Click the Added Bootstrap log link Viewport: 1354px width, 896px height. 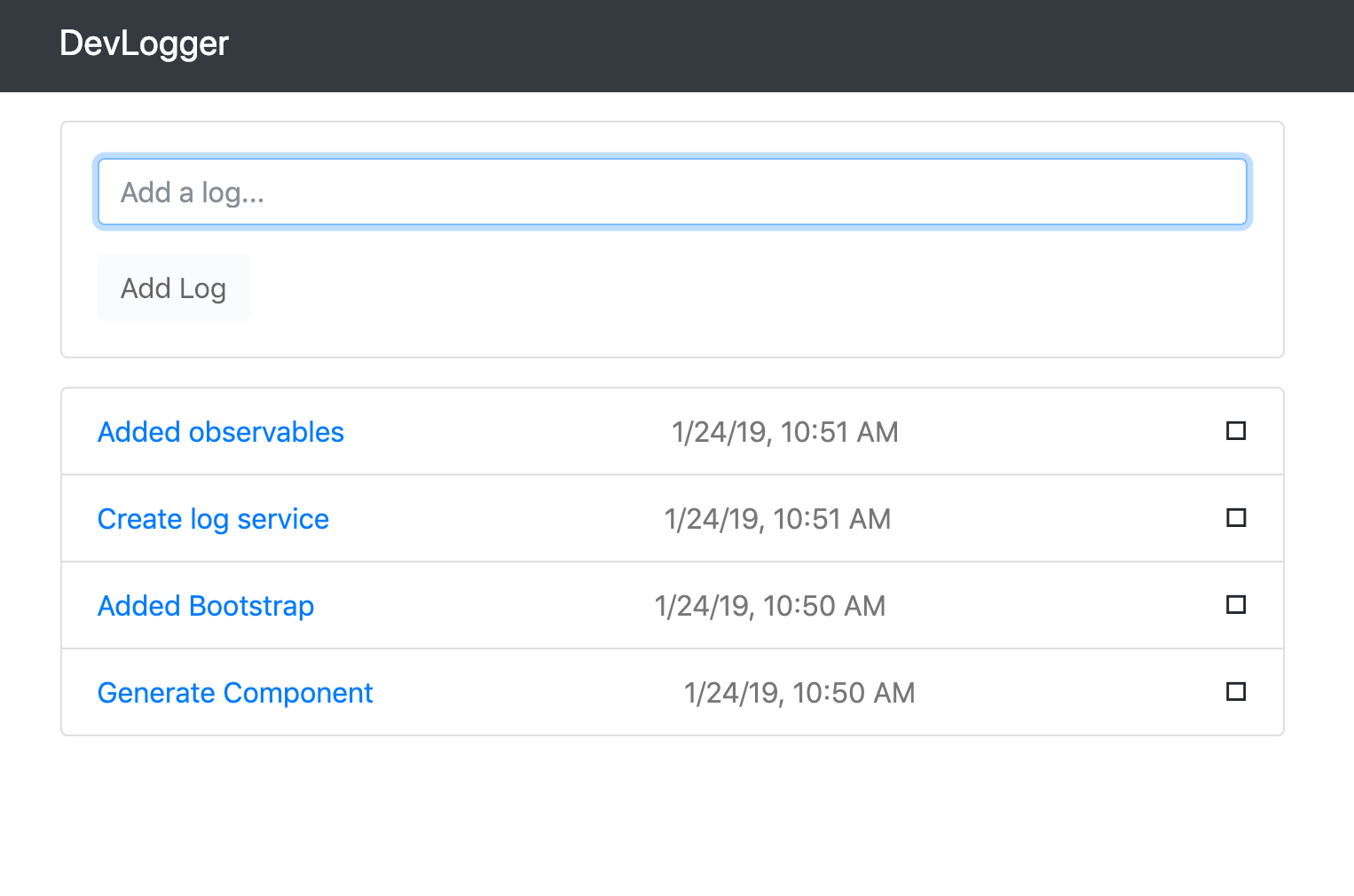pos(206,606)
